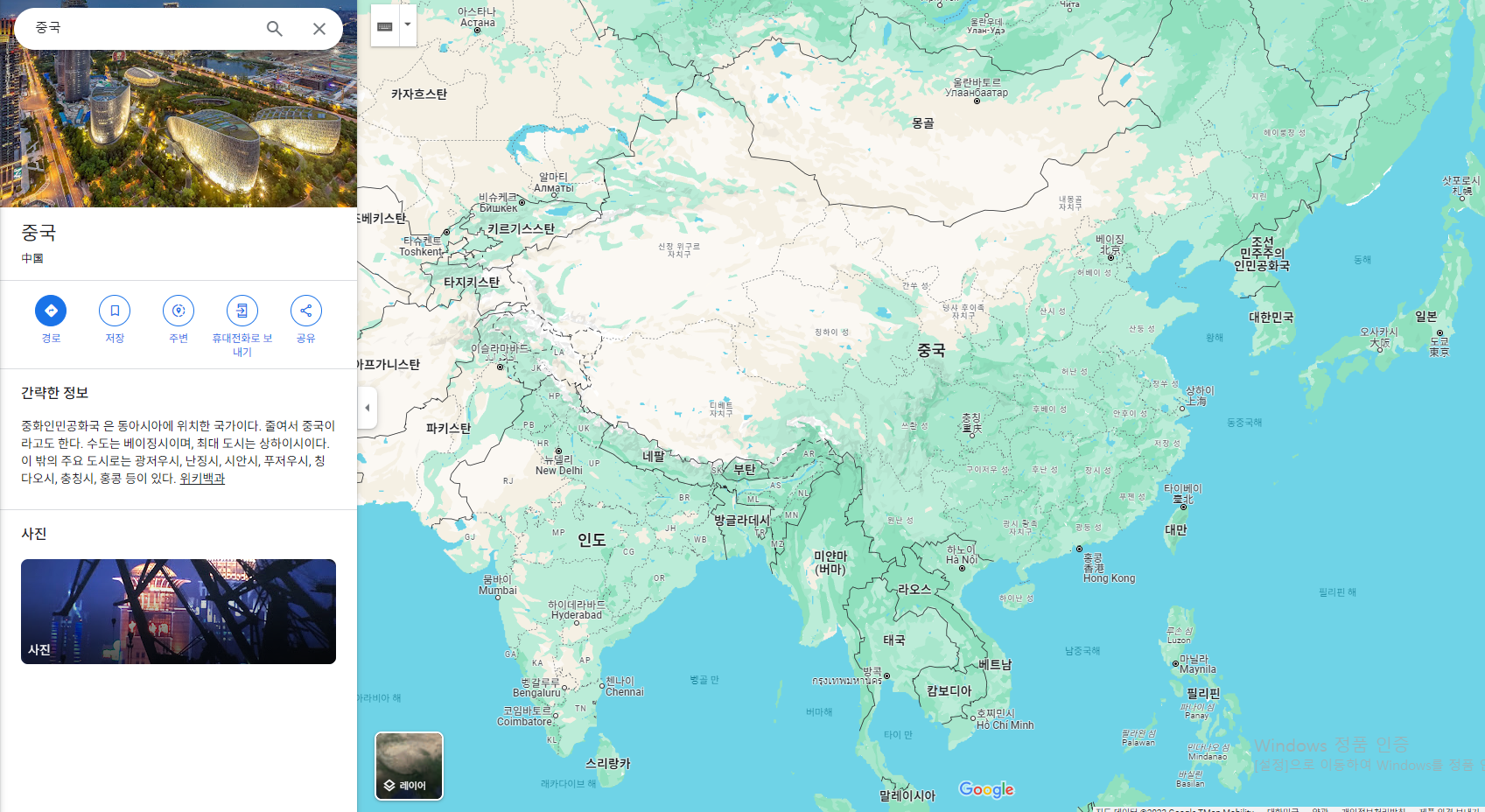
Task: Open directions with the 경로 button
Action: coord(51,311)
